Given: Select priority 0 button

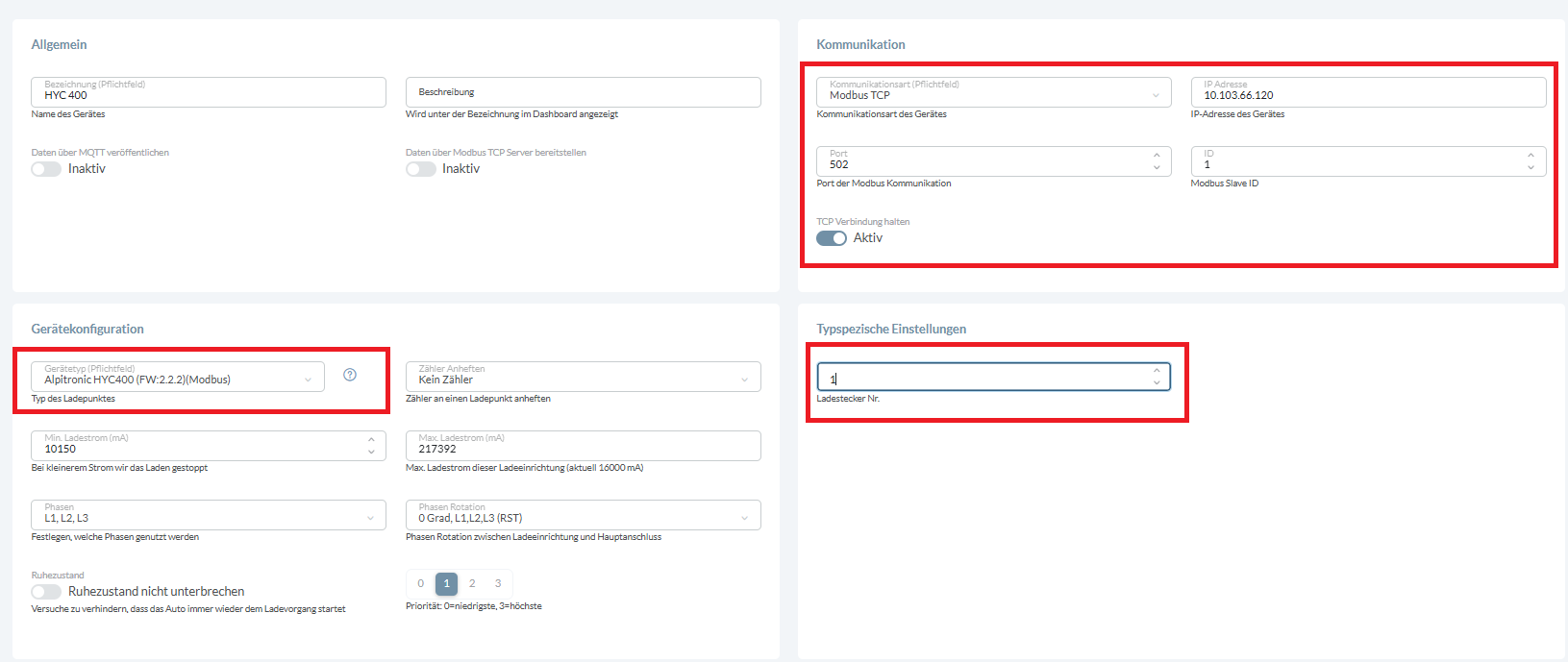Looking at the screenshot, I should tap(420, 583).
